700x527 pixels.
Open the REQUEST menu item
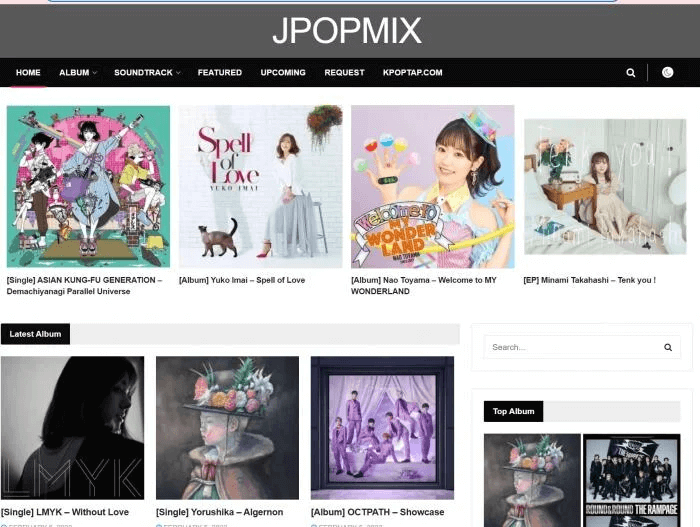point(344,72)
